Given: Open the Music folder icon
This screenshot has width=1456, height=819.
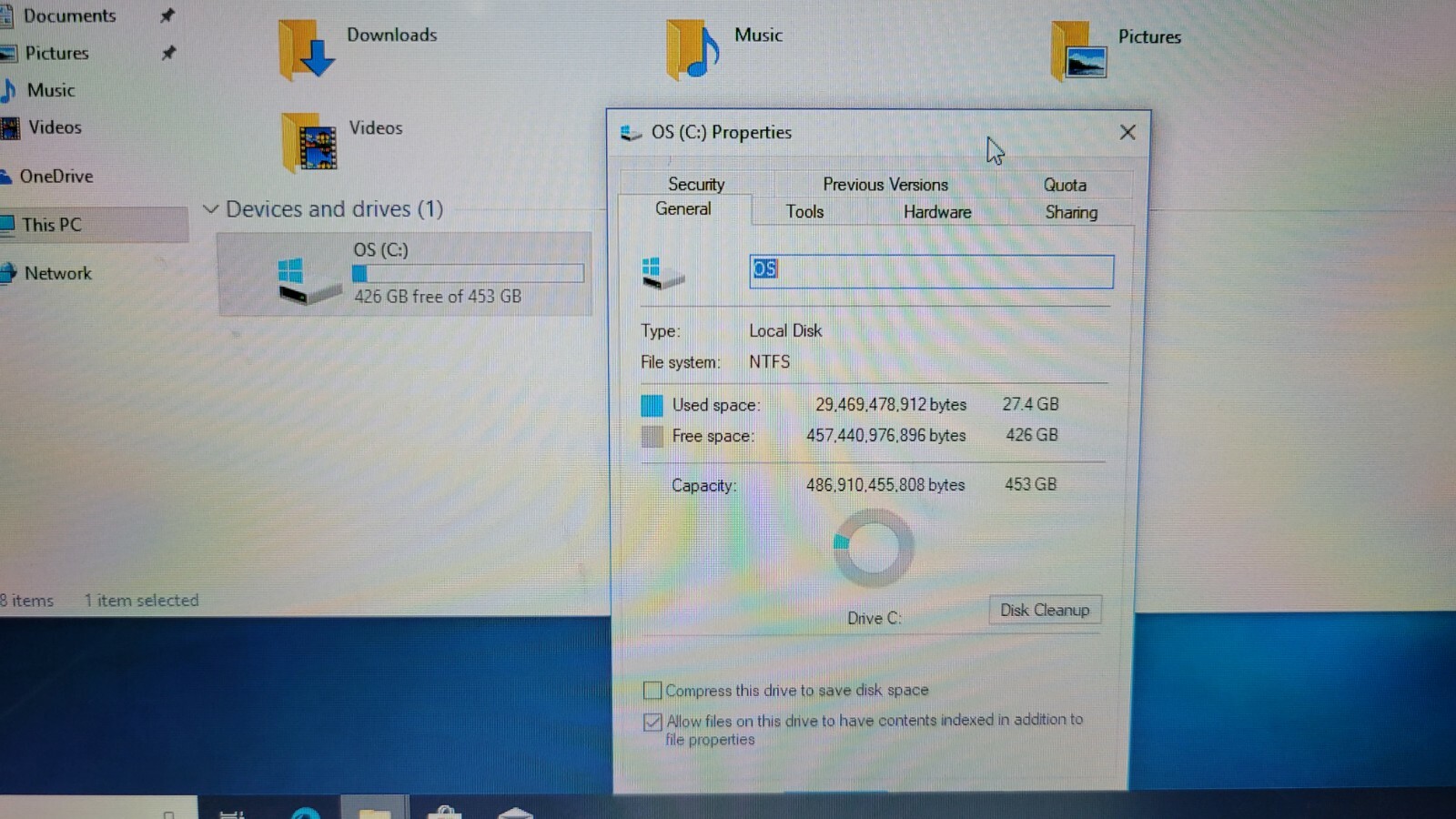Looking at the screenshot, I should click(x=693, y=50).
